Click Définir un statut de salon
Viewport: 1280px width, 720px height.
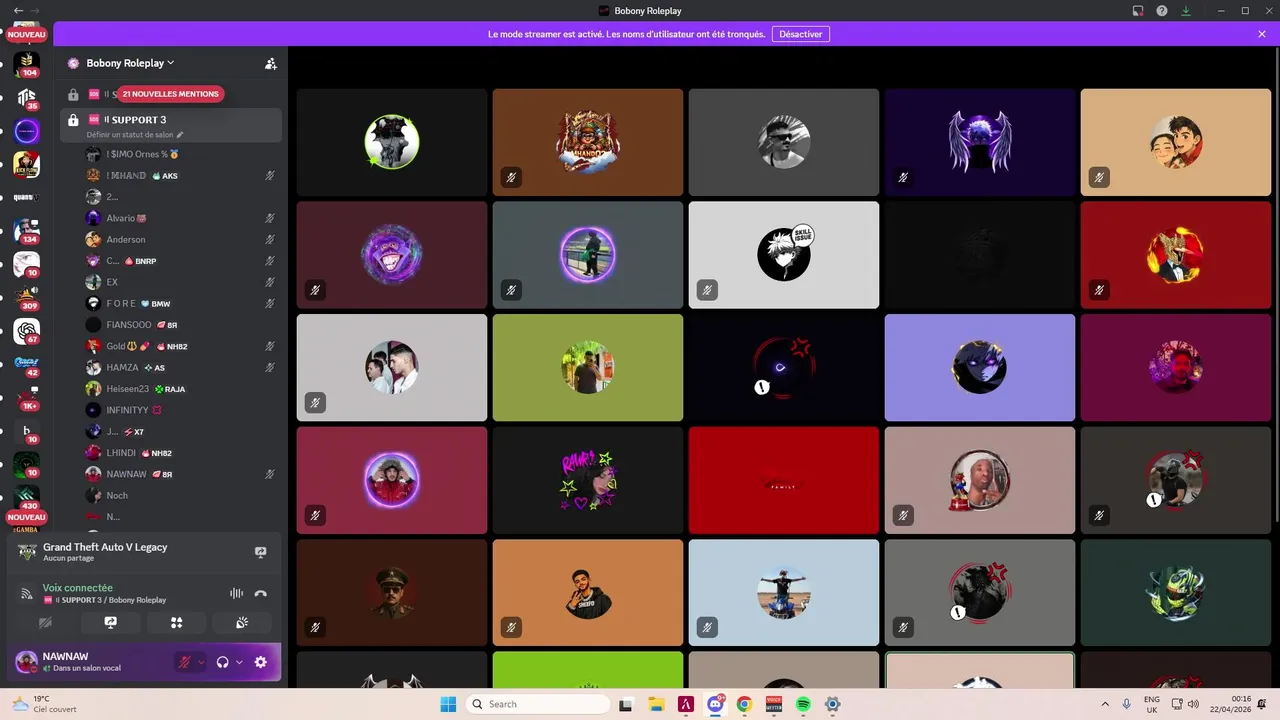pyautogui.click(x=131, y=134)
